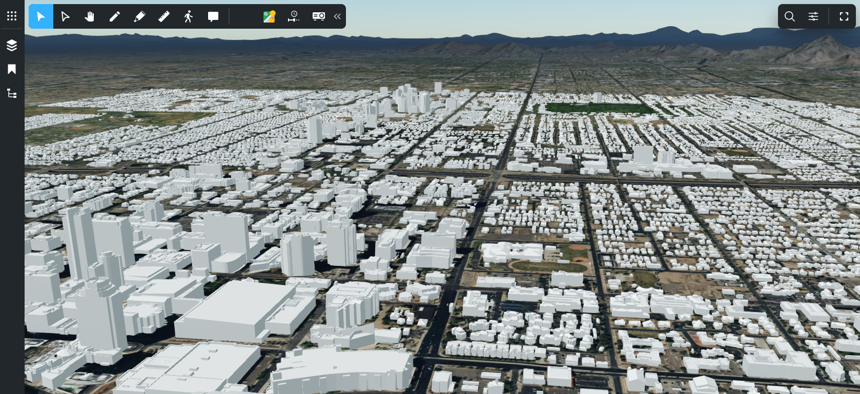Open the projector presentation tool
The width and height of the screenshot is (860, 394).
pos(319,16)
